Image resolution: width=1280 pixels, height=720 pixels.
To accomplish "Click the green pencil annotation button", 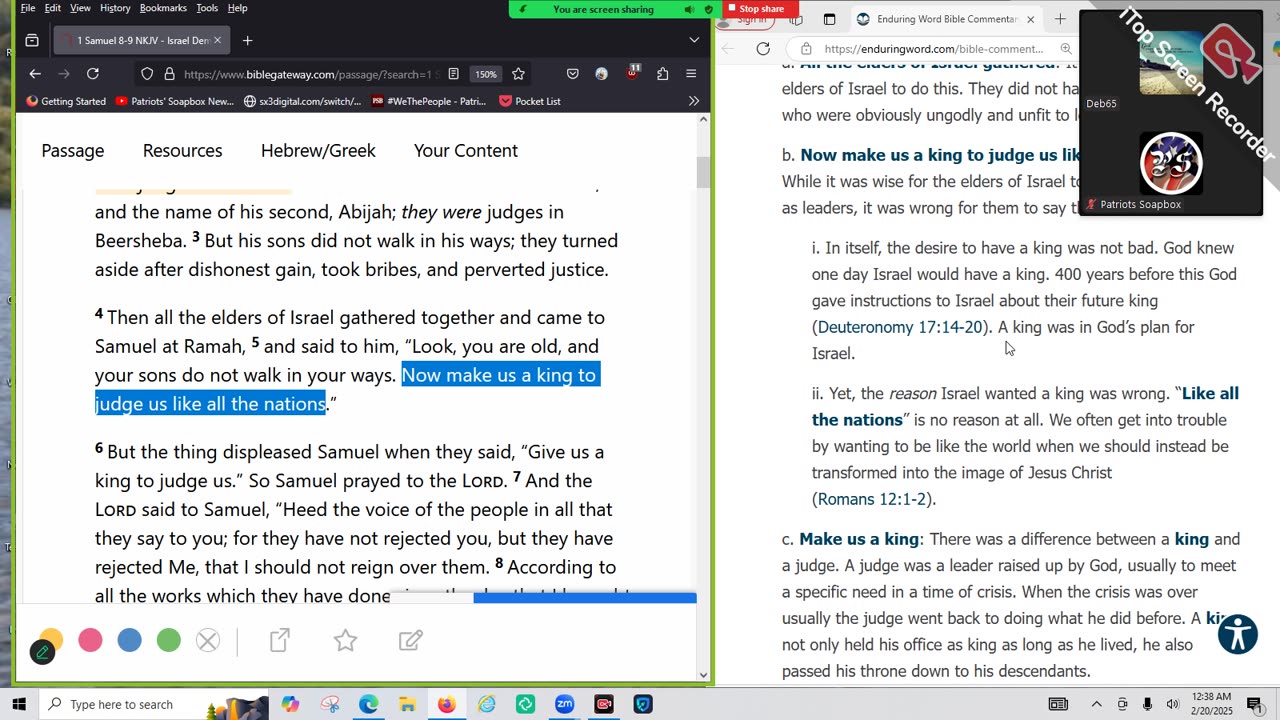I will pyautogui.click(x=42, y=653).
